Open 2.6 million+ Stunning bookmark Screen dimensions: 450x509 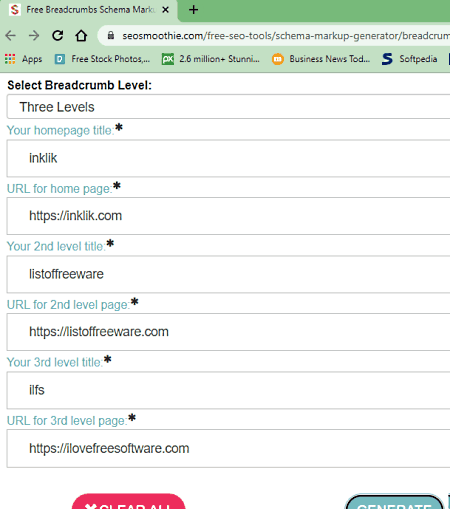point(211,59)
